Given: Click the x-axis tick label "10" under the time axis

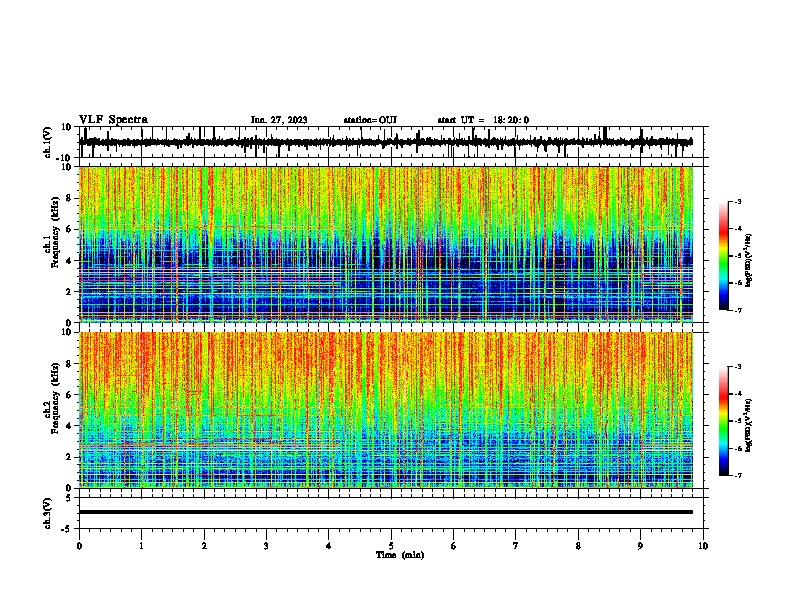Looking at the screenshot, I should [x=703, y=546].
